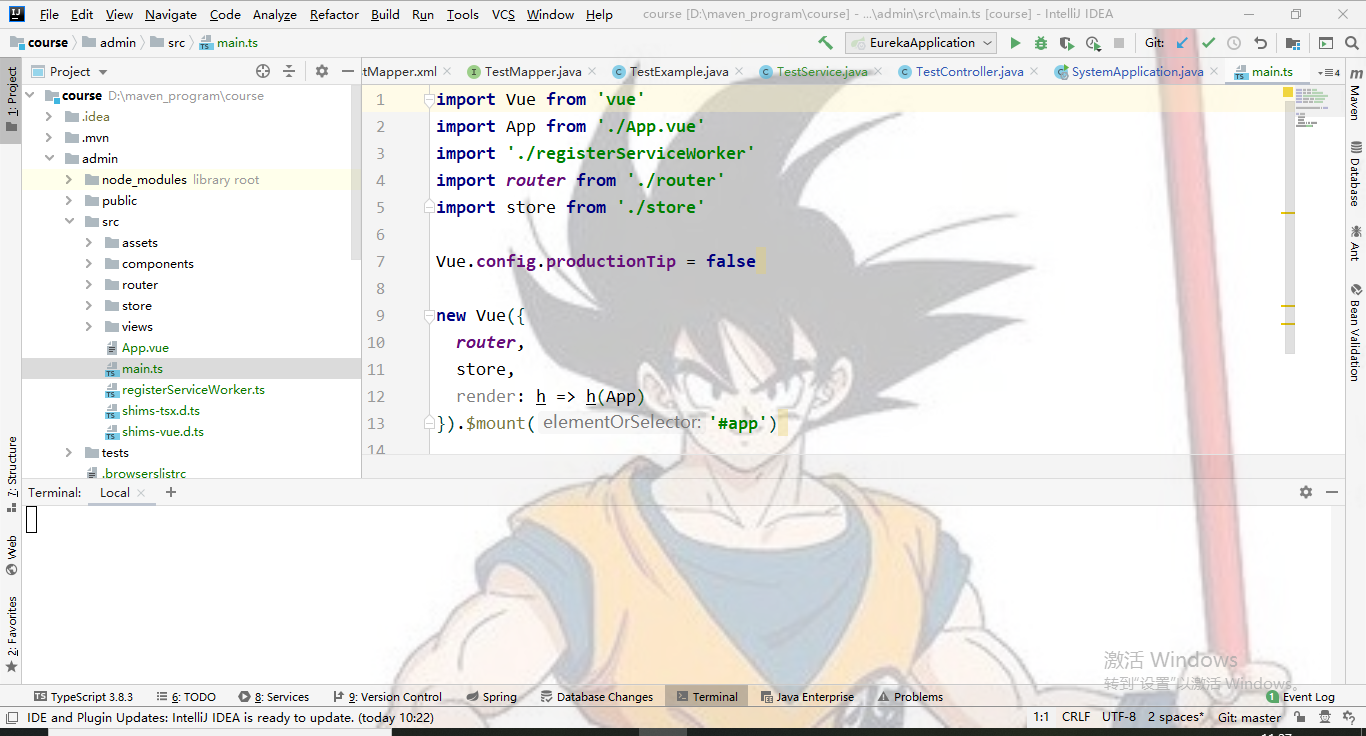The height and width of the screenshot is (736, 1366).
Task: Start debugging with the bug icon
Action: coord(1041,43)
